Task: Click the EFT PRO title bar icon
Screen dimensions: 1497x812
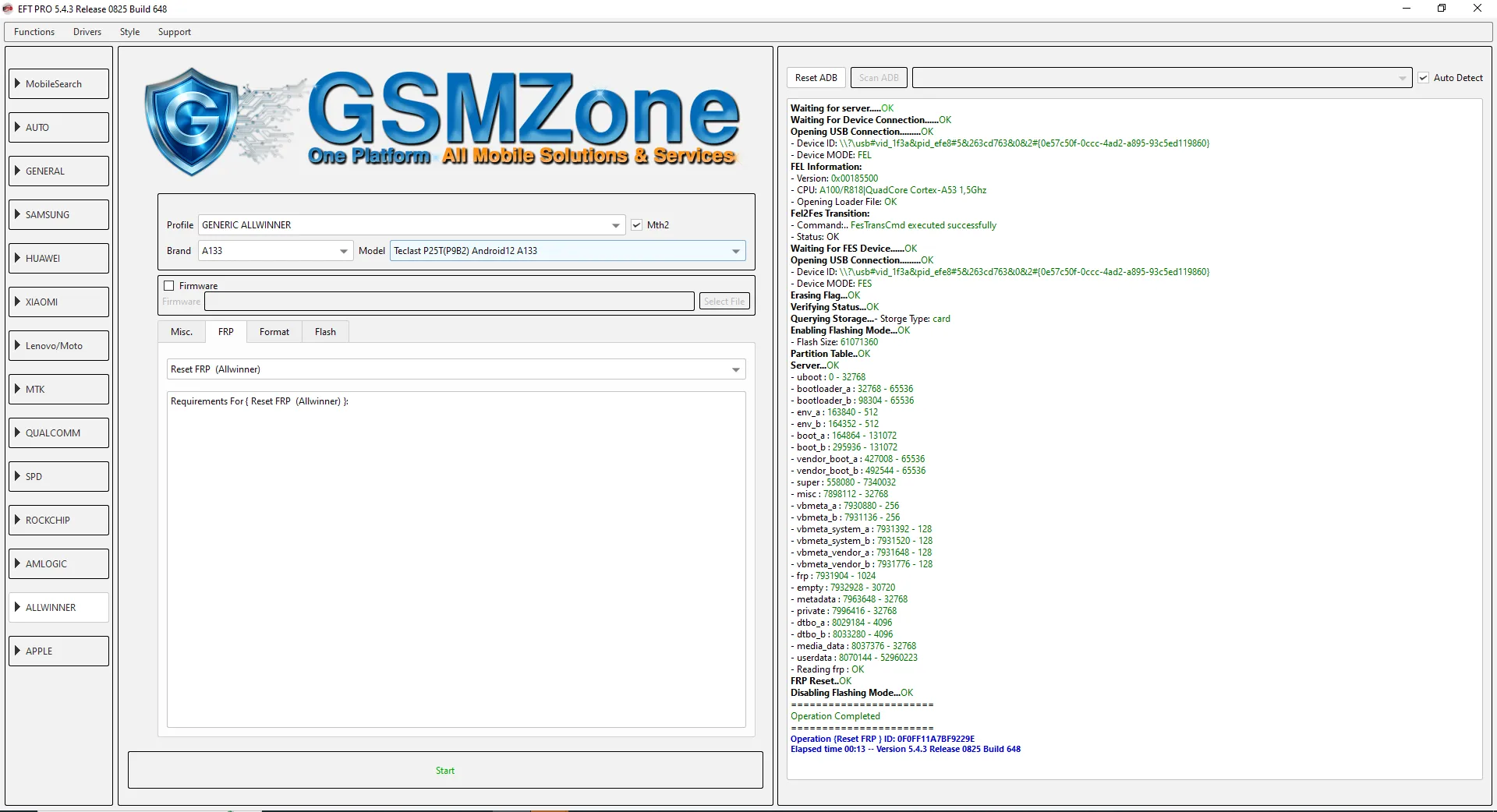Action: [8, 9]
